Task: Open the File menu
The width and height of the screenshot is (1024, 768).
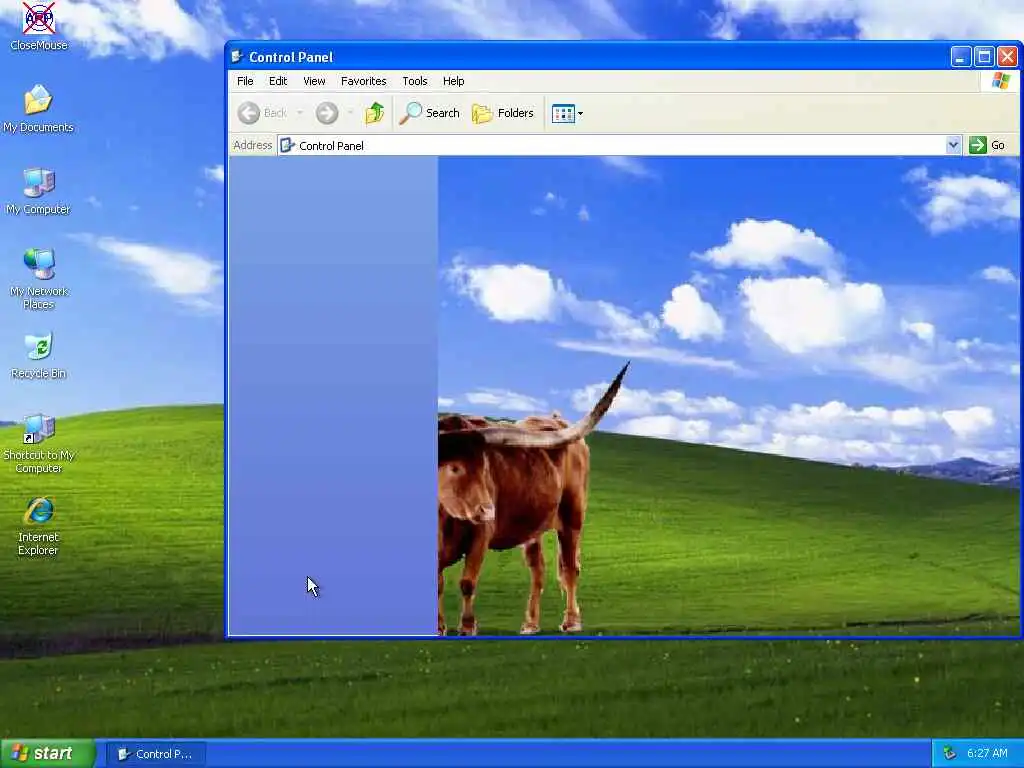Action: (245, 81)
